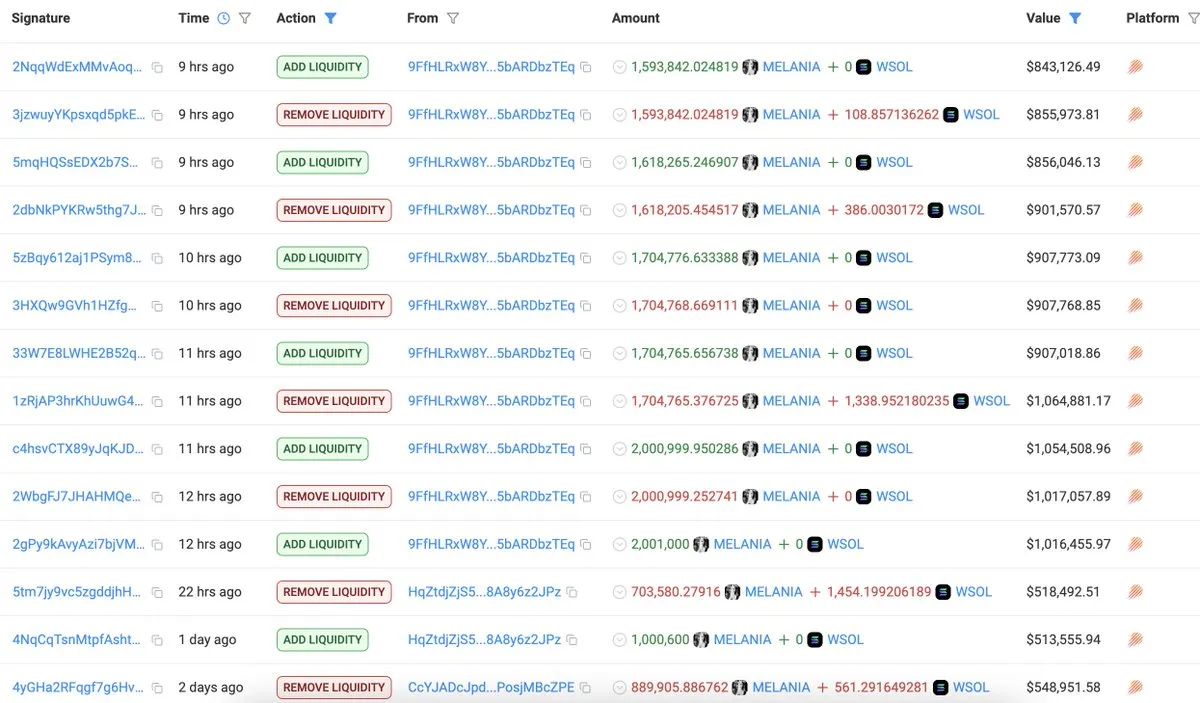
Task: Open the Time column filter
Action: (245, 18)
